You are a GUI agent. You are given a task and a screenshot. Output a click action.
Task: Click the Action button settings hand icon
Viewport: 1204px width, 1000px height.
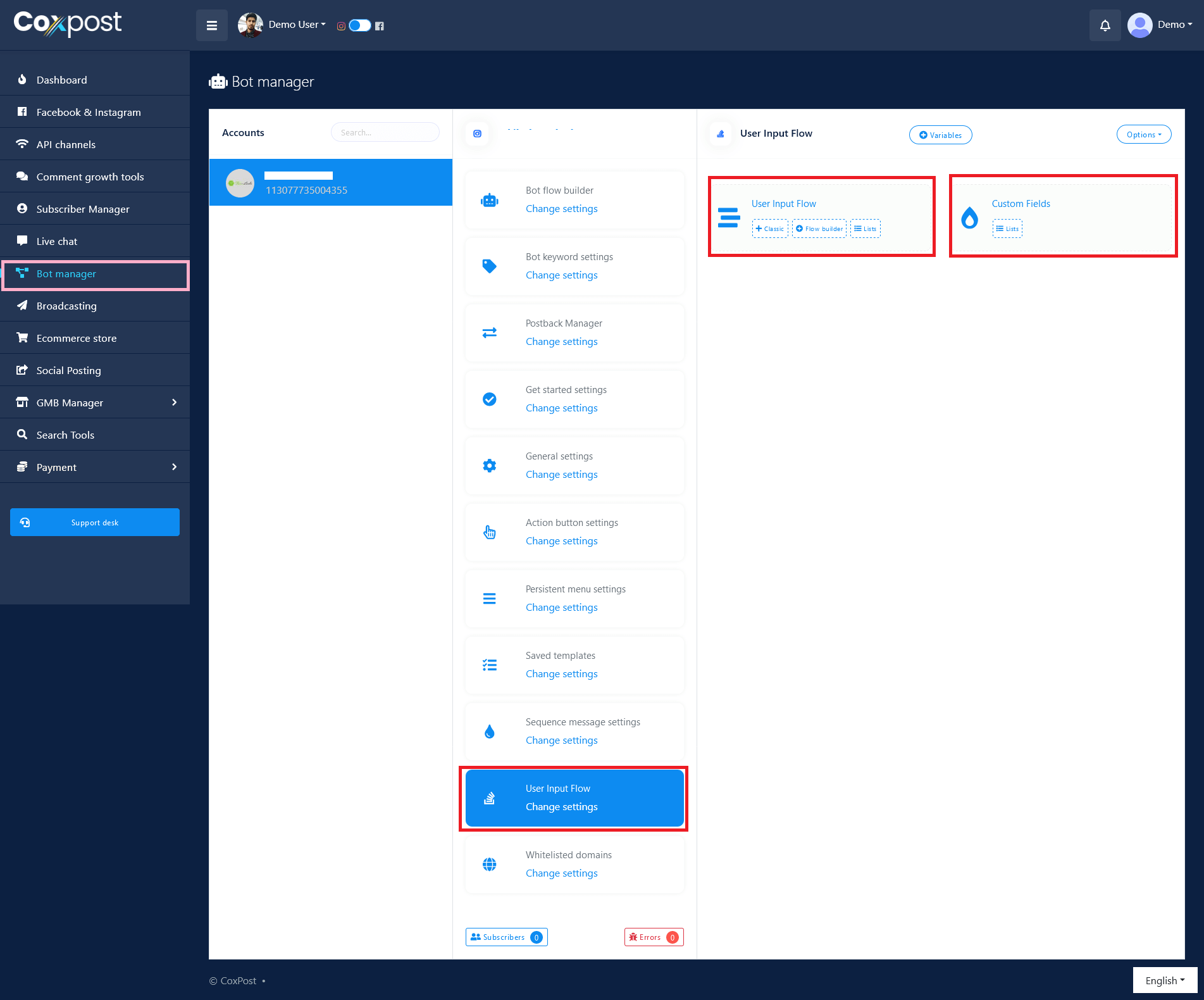489,532
